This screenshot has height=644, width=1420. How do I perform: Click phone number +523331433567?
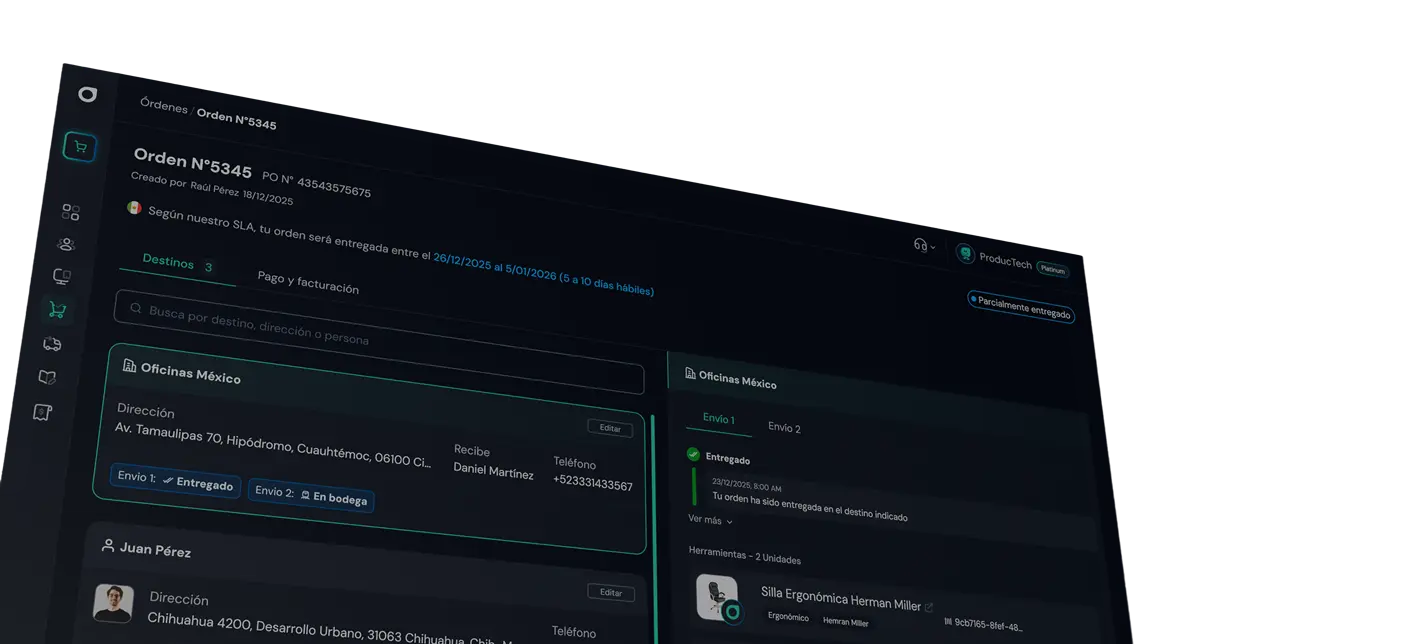coord(593,482)
